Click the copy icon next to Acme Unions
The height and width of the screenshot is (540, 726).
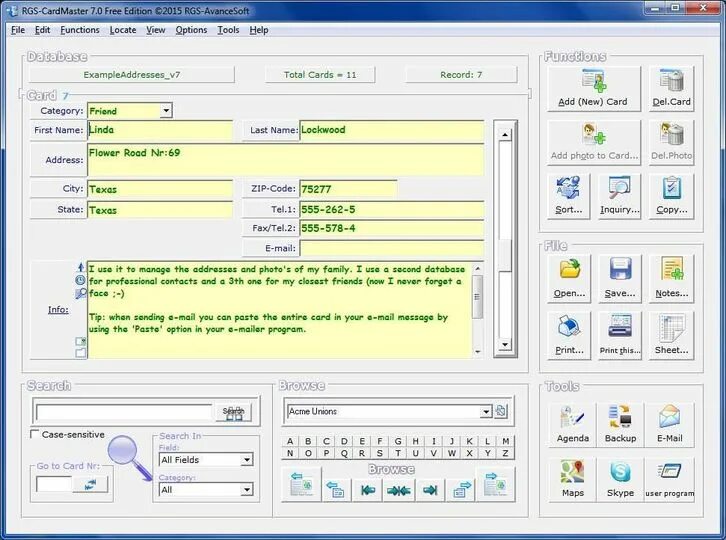click(501, 411)
